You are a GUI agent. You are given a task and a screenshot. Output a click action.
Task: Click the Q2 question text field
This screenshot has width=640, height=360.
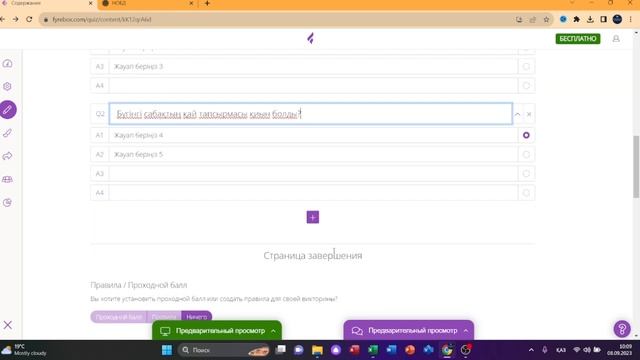pos(311,114)
